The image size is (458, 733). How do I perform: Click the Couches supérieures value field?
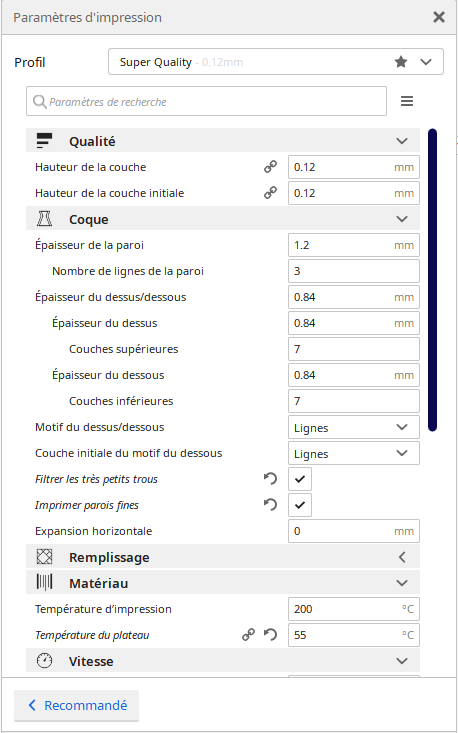click(x=354, y=349)
